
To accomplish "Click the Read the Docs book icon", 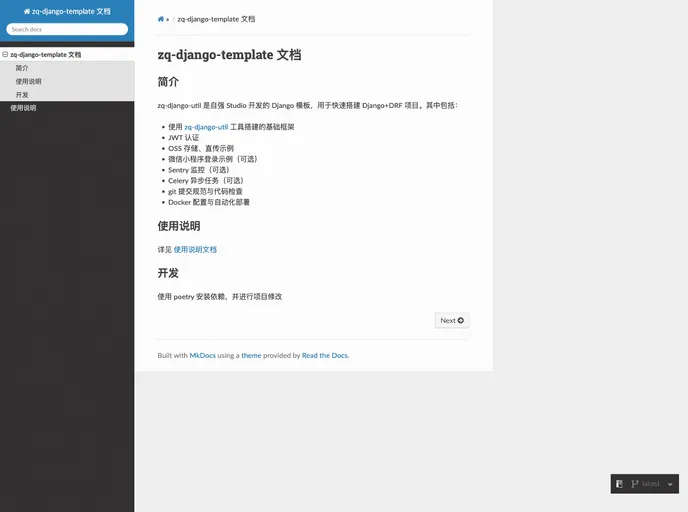I will coord(620,484).
